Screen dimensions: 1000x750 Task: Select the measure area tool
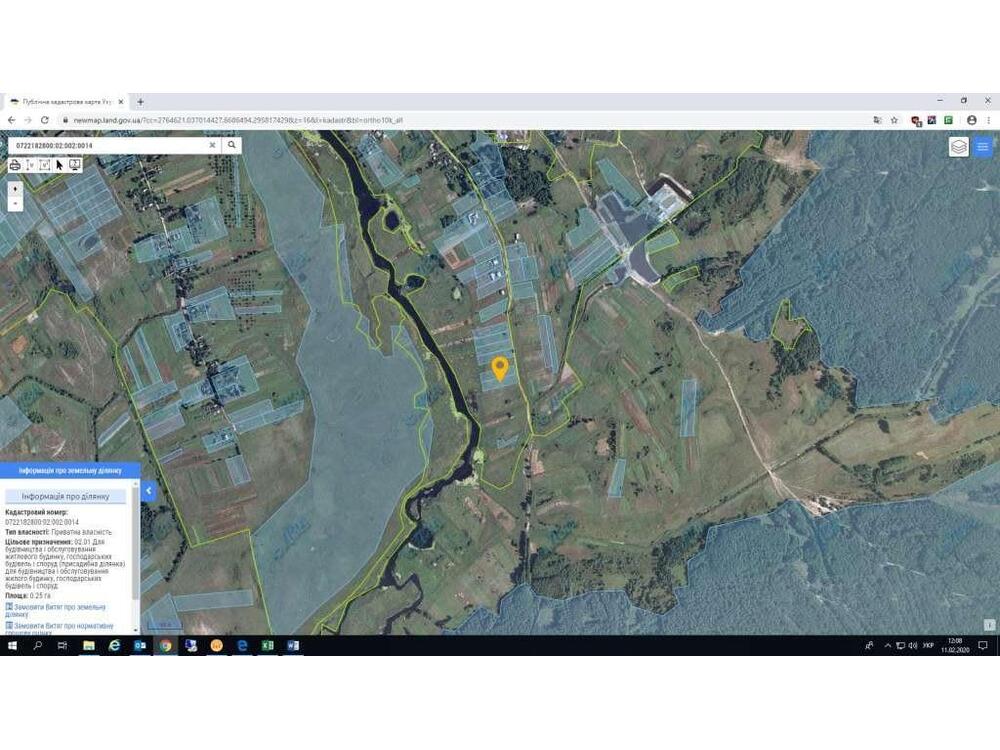click(x=45, y=165)
